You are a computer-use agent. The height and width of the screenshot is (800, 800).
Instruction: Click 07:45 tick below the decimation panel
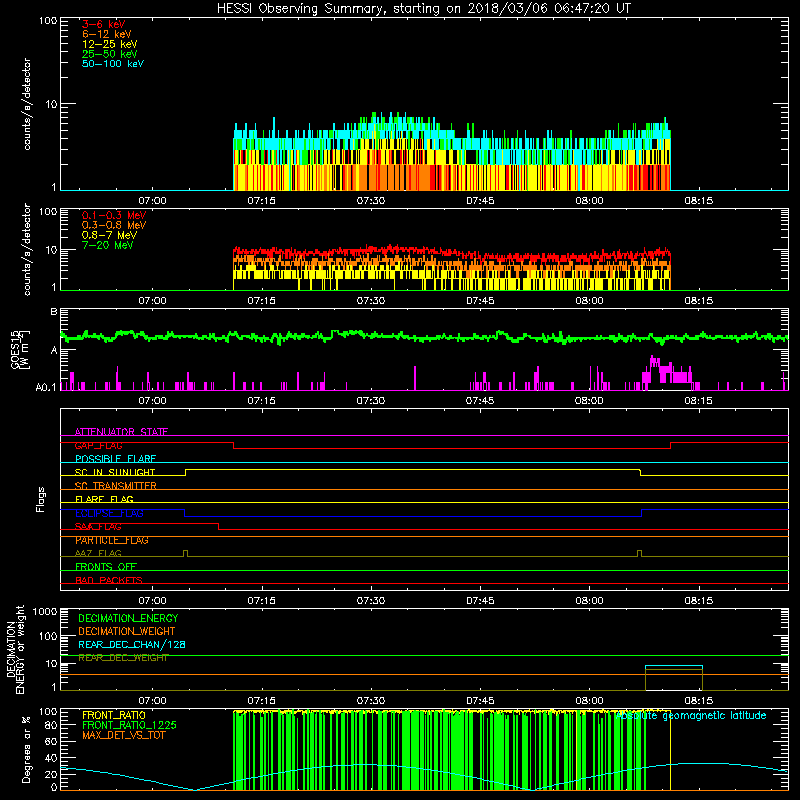tap(480, 701)
